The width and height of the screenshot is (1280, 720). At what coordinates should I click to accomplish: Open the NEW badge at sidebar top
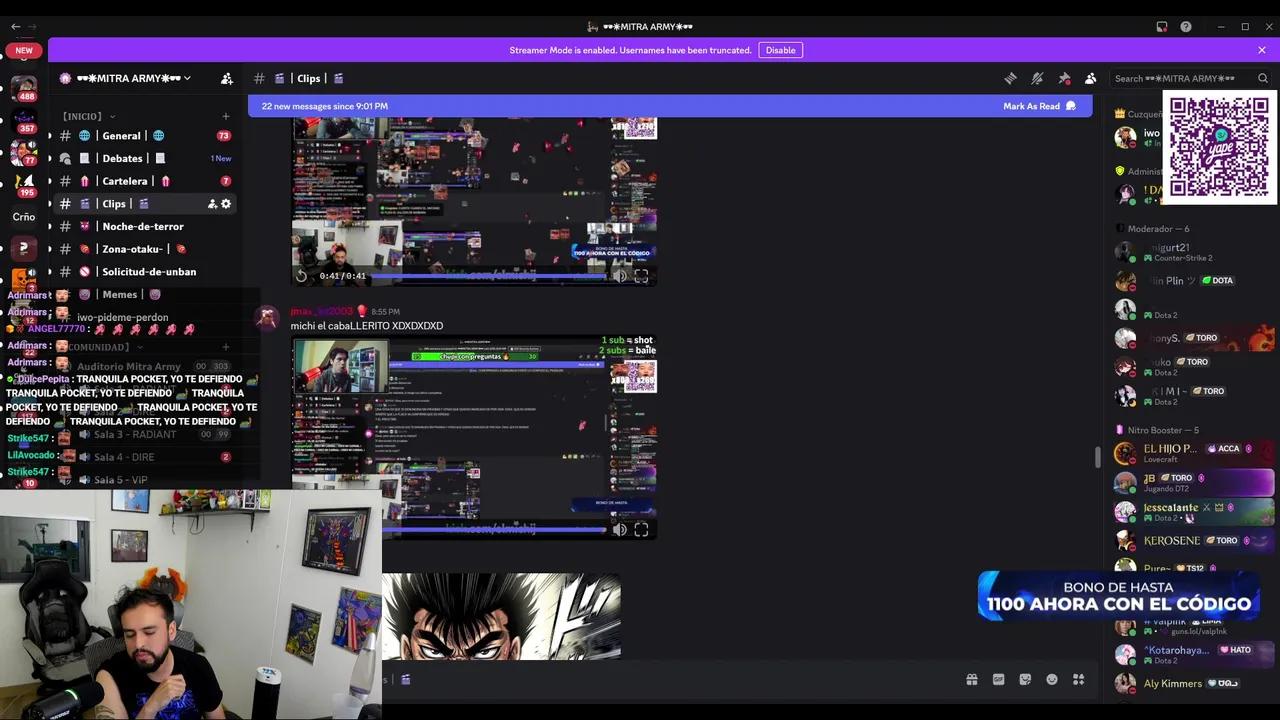click(x=24, y=50)
